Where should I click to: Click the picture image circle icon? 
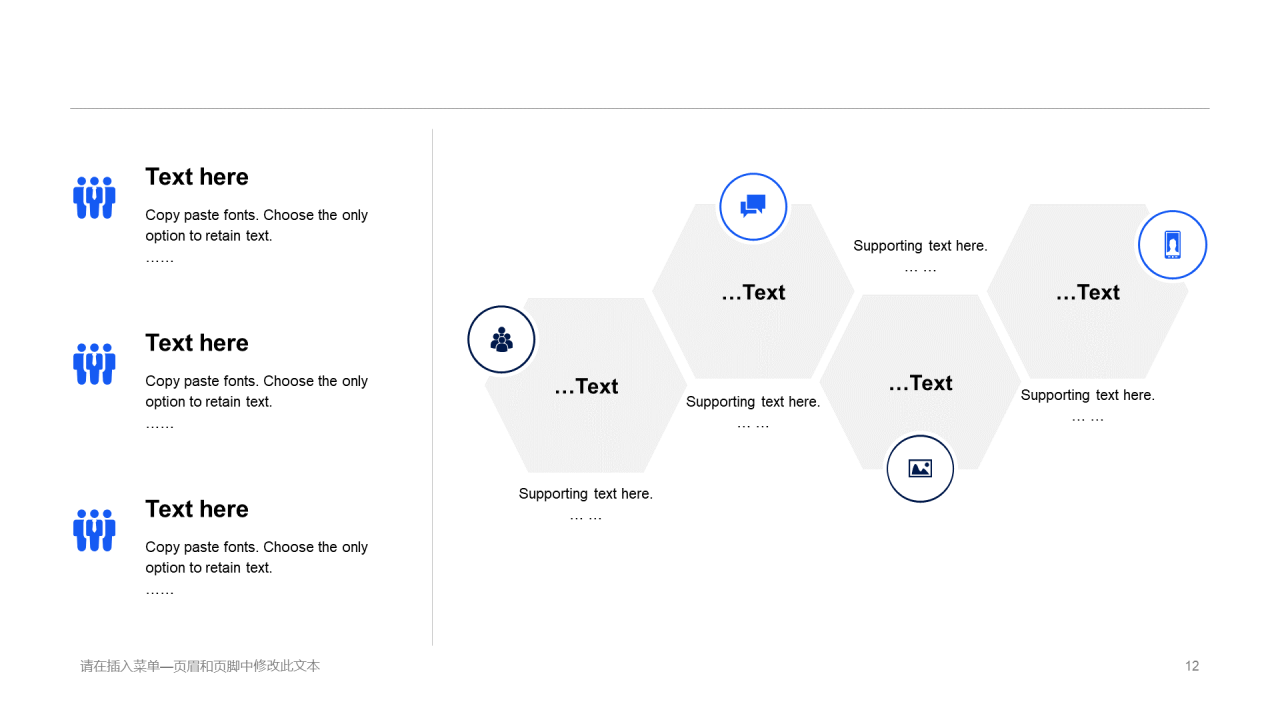coord(920,468)
